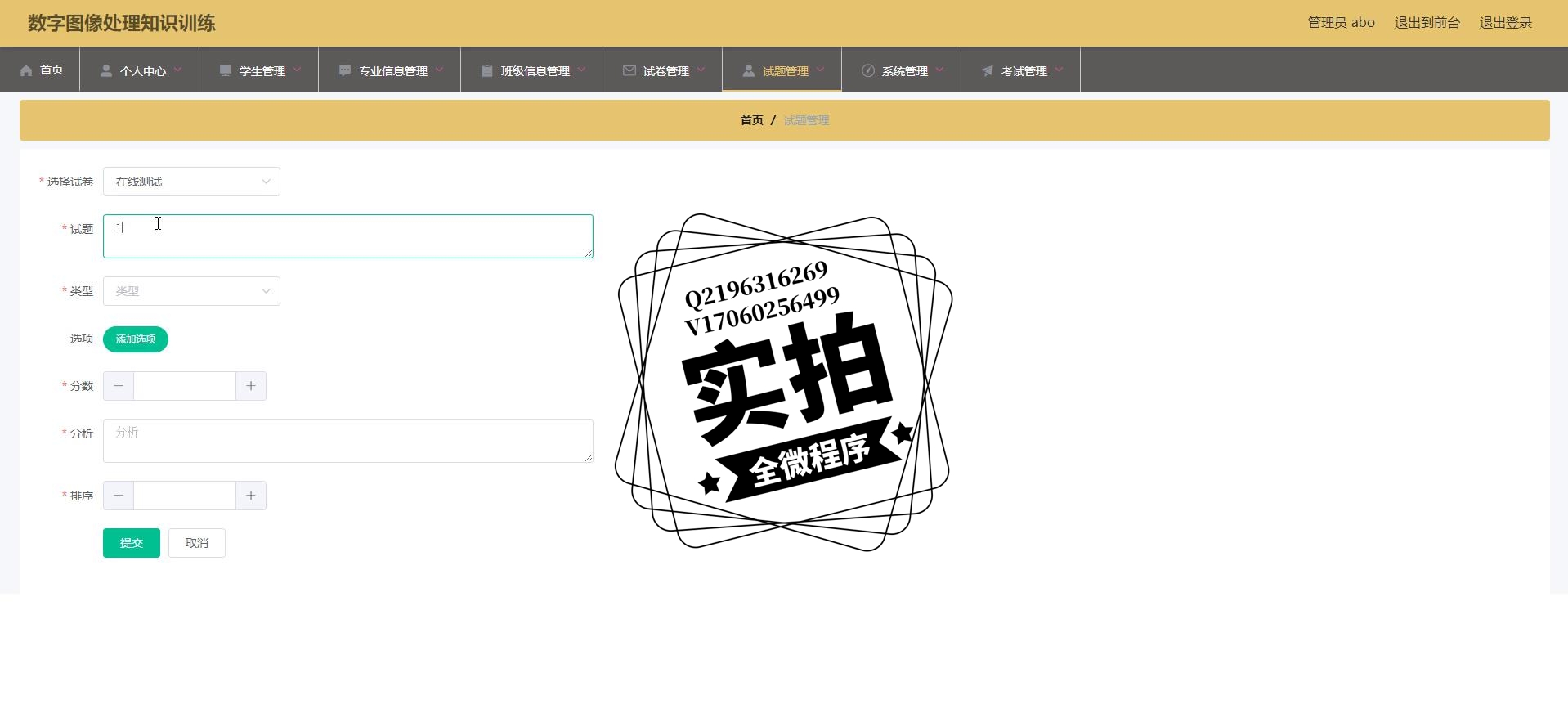Click the user icon beside 试题管理
1568x727 pixels.
[749, 70]
